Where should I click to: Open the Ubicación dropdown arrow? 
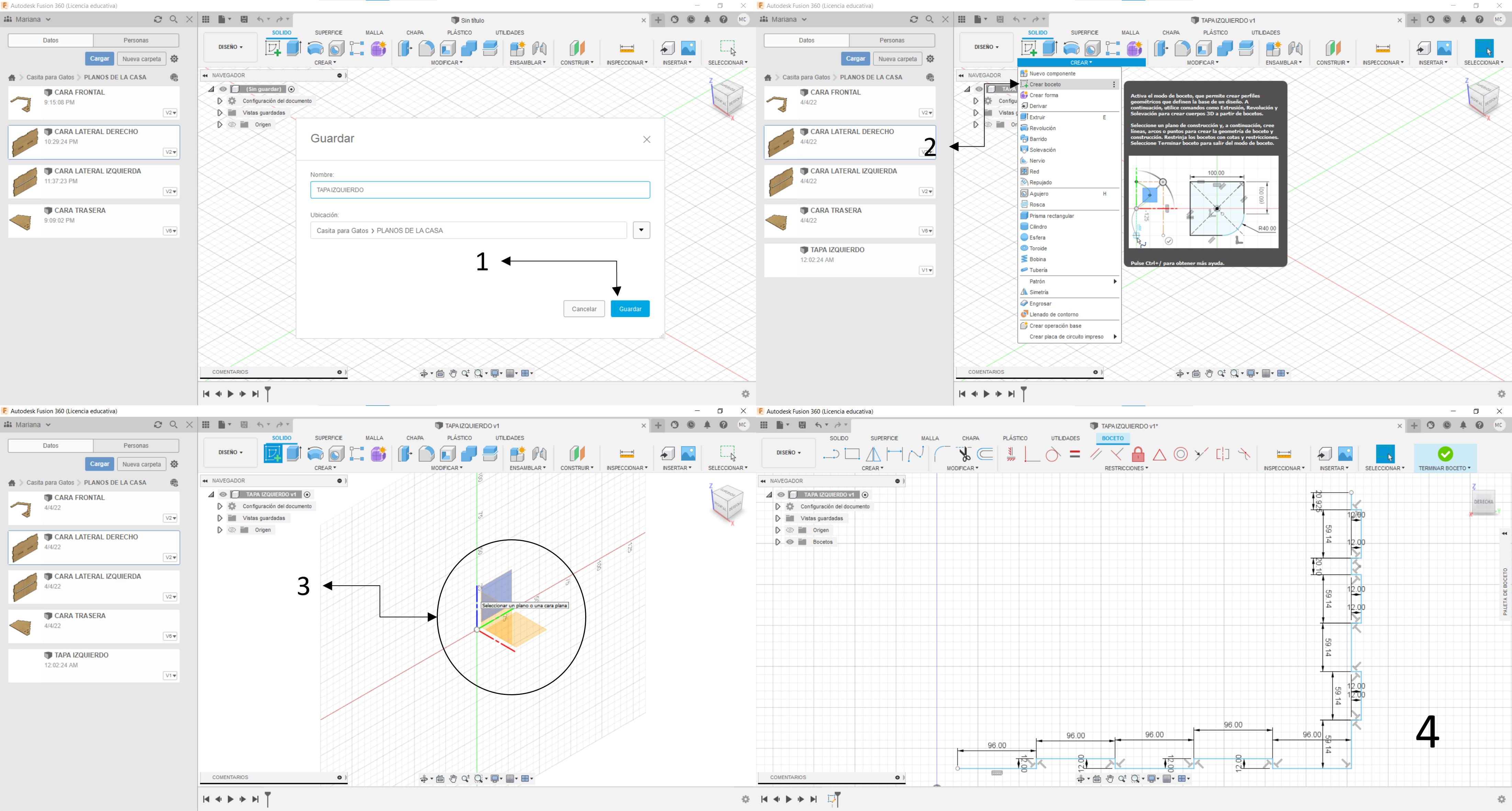pyautogui.click(x=641, y=230)
